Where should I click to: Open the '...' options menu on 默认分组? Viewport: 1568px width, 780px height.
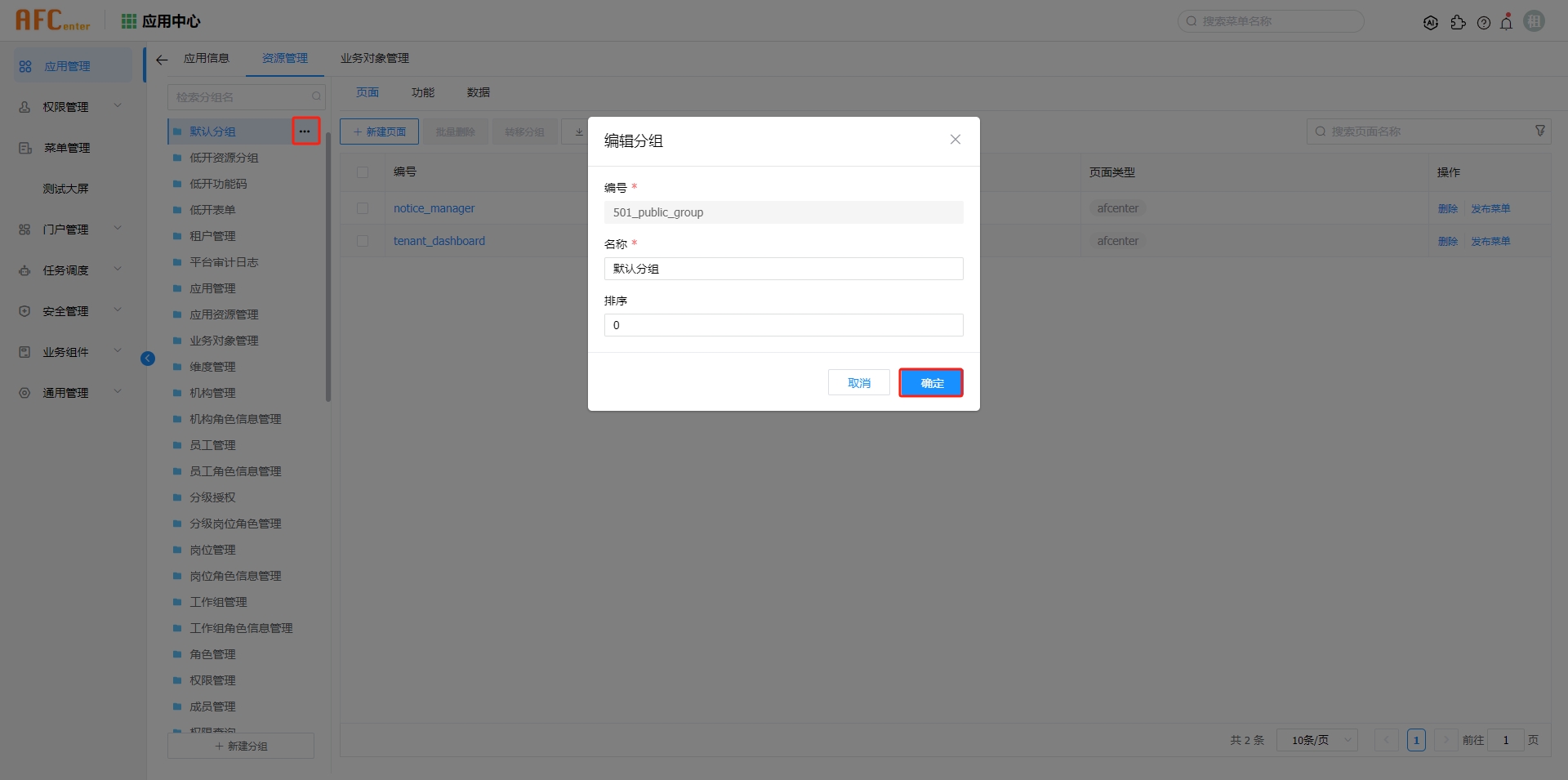click(x=305, y=131)
